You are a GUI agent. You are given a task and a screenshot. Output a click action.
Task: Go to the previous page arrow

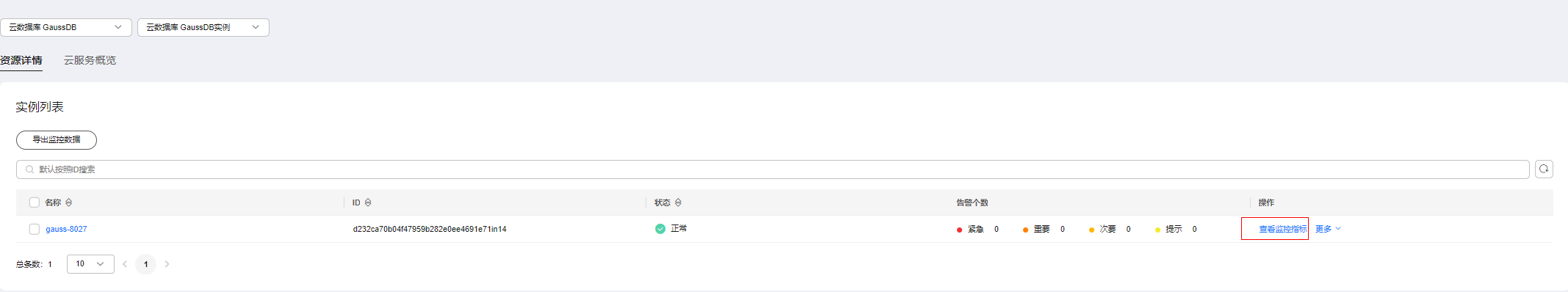(x=125, y=264)
